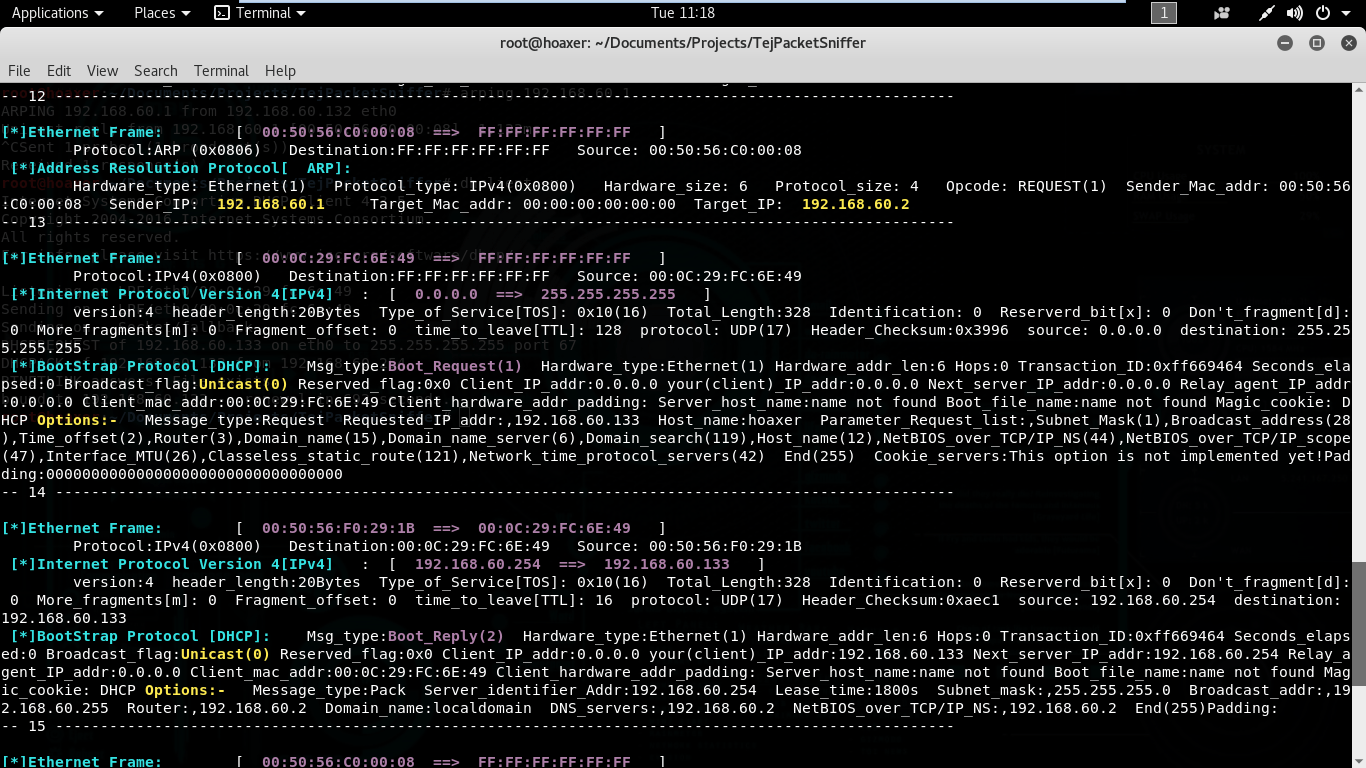Open the View menu

coord(102,70)
